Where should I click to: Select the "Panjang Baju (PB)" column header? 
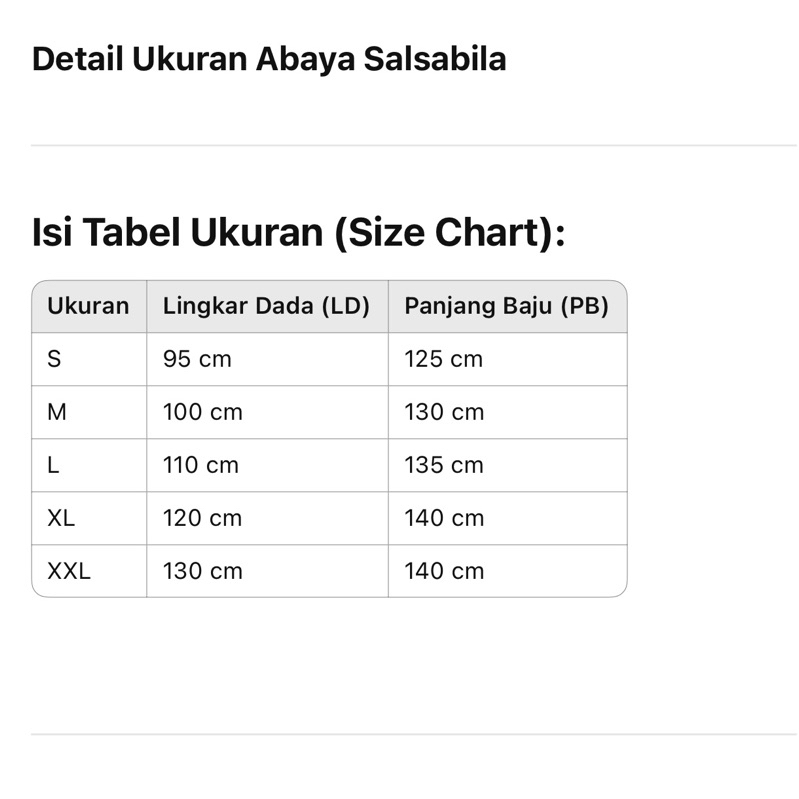[x=506, y=306]
